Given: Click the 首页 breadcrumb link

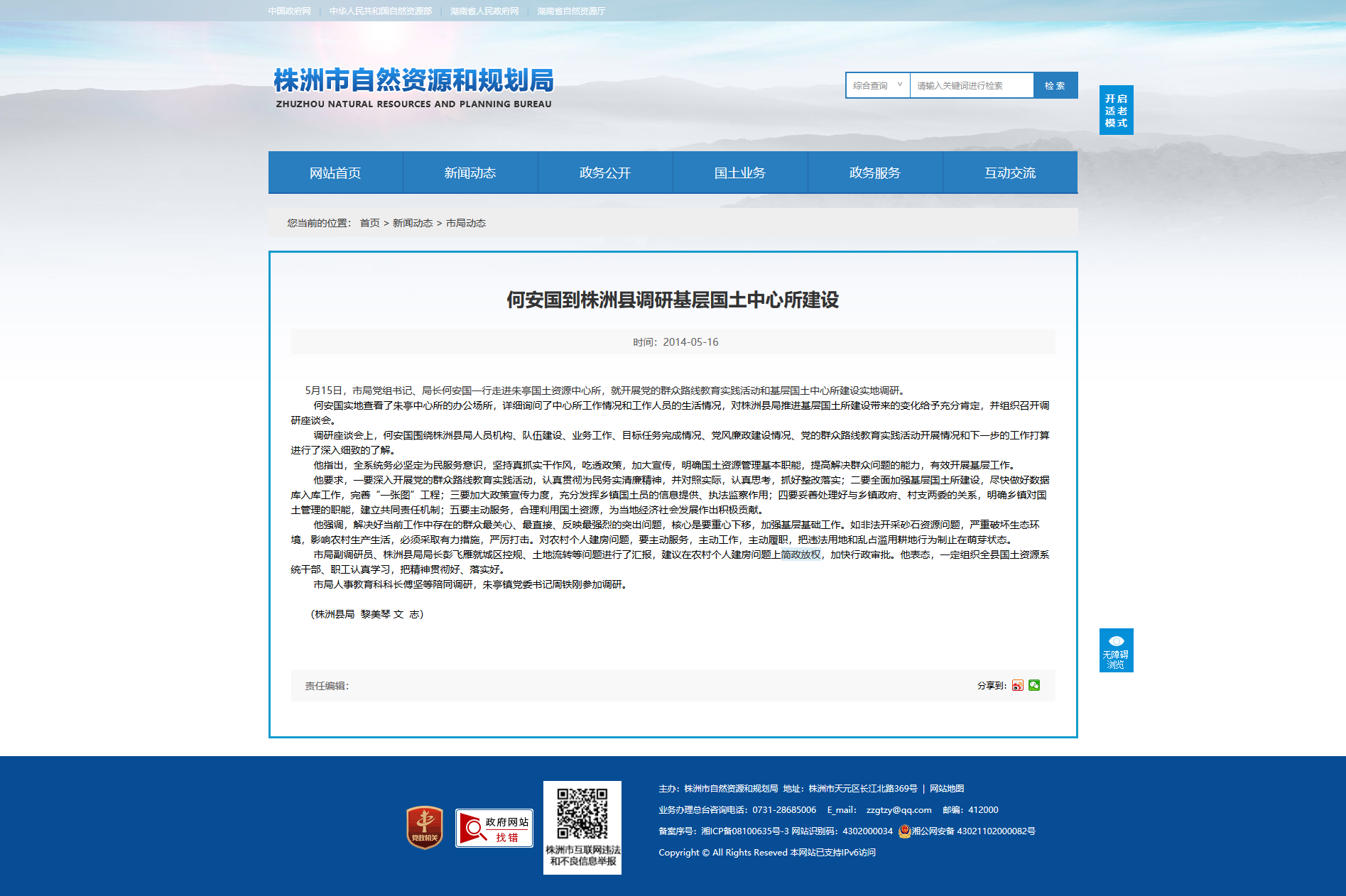Looking at the screenshot, I should tap(369, 223).
